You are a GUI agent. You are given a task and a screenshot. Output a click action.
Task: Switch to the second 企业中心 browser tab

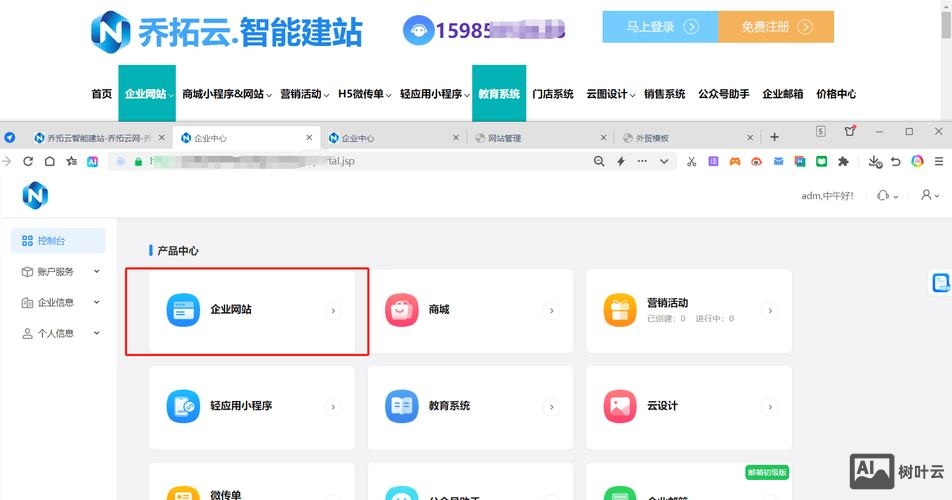[393, 138]
